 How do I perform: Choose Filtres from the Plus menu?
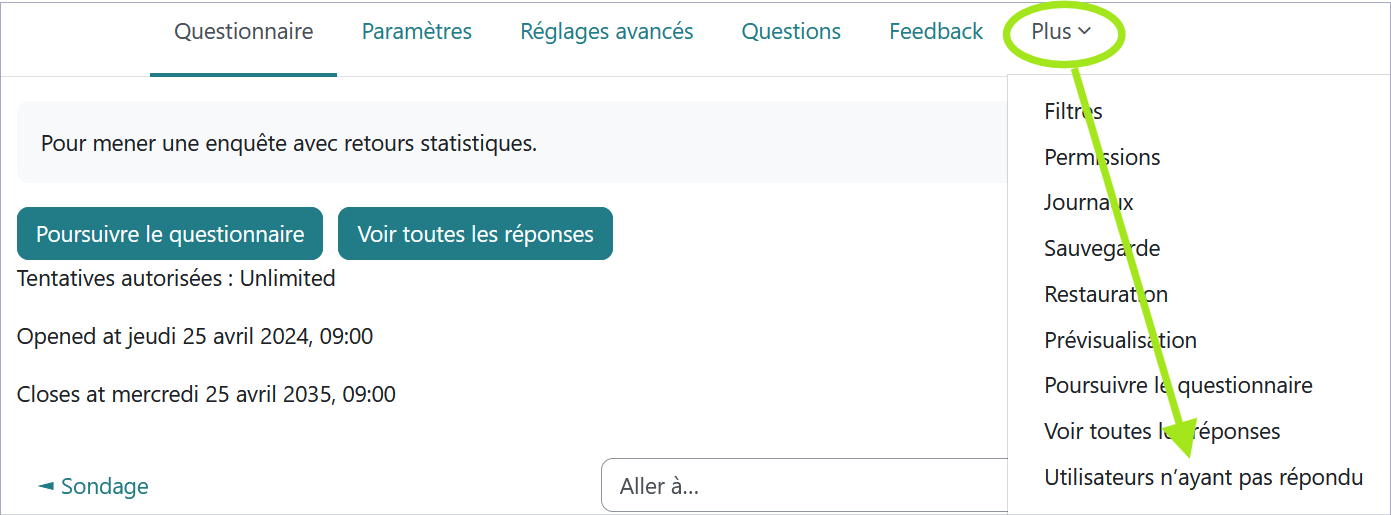1073,111
